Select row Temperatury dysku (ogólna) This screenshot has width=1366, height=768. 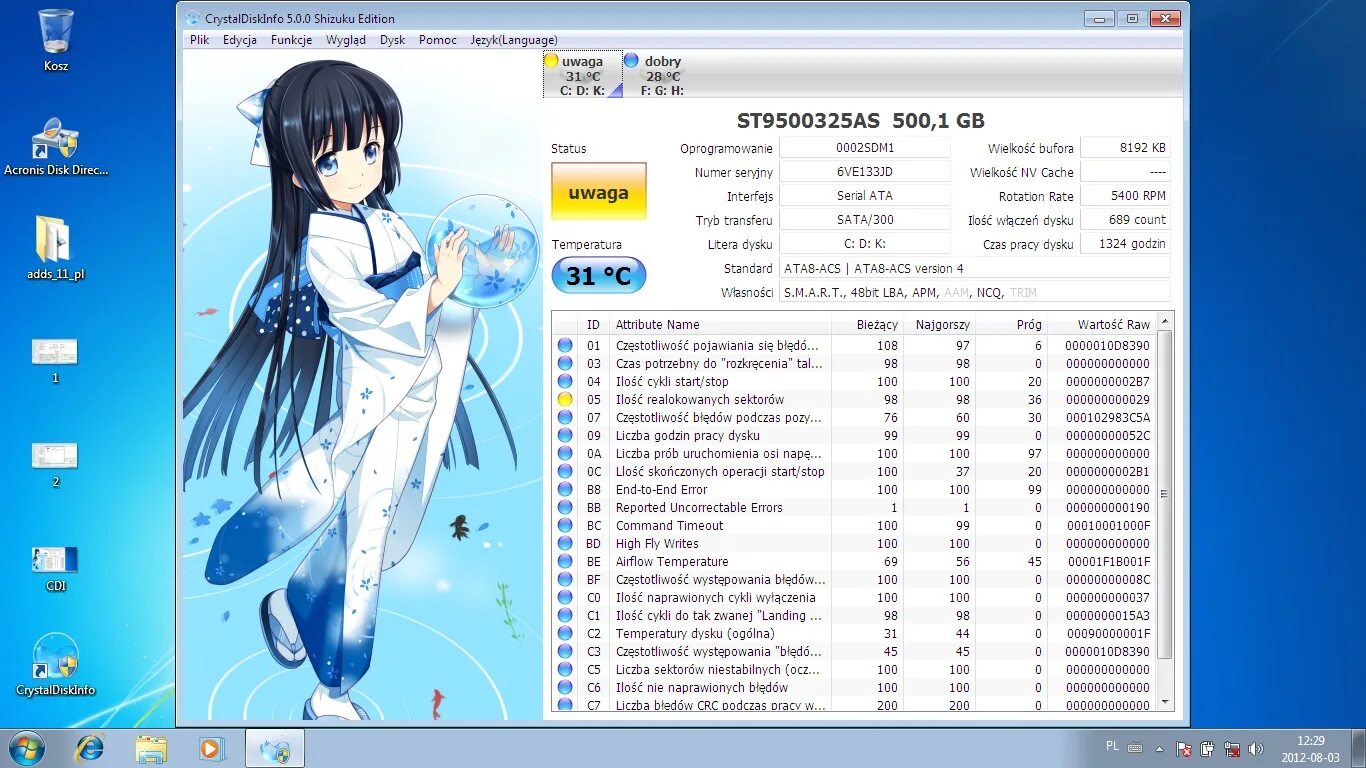click(x=854, y=633)
